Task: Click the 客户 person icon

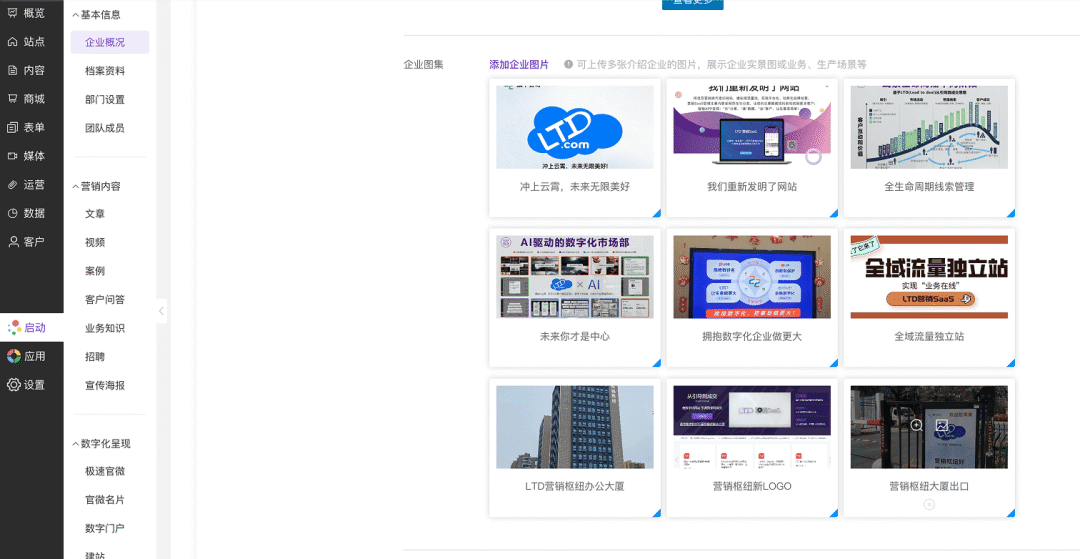Action: point(12,242)
